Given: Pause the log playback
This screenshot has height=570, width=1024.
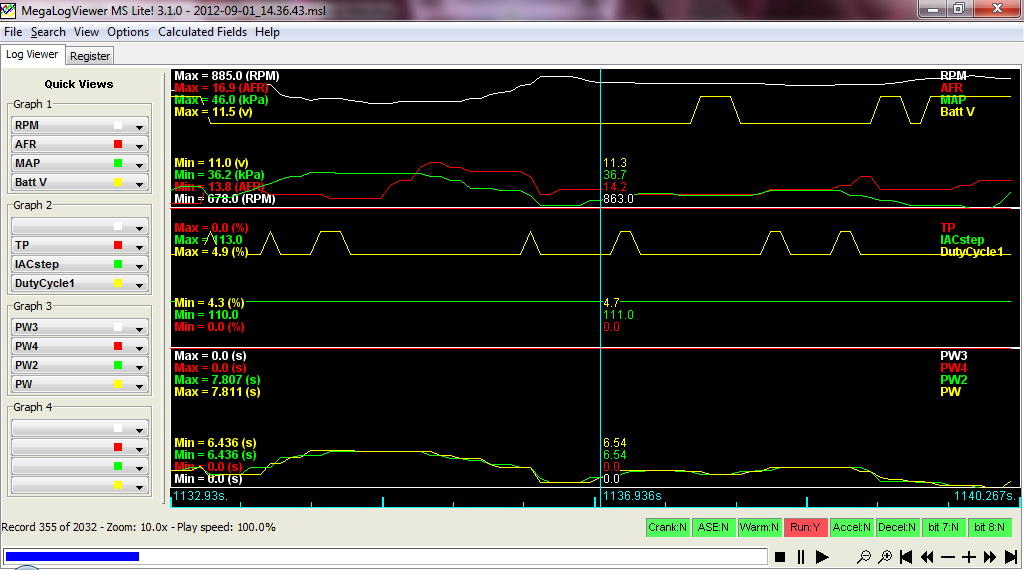Looking at the screenshot, I should pos(801,557).
